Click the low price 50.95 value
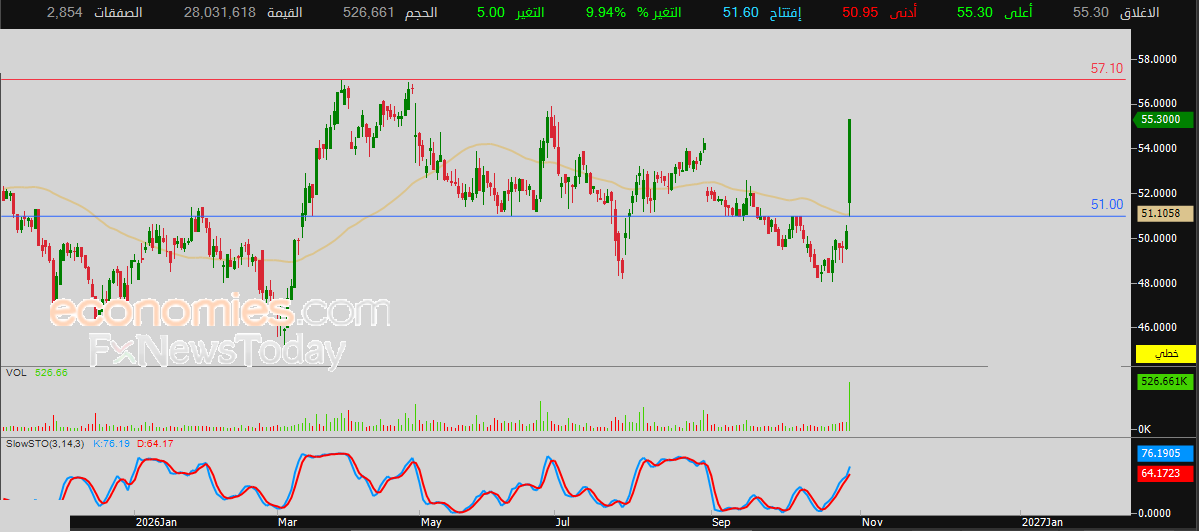Viewport: 1199px width, 532px height. pyautogui.click(x=859, y=12)
